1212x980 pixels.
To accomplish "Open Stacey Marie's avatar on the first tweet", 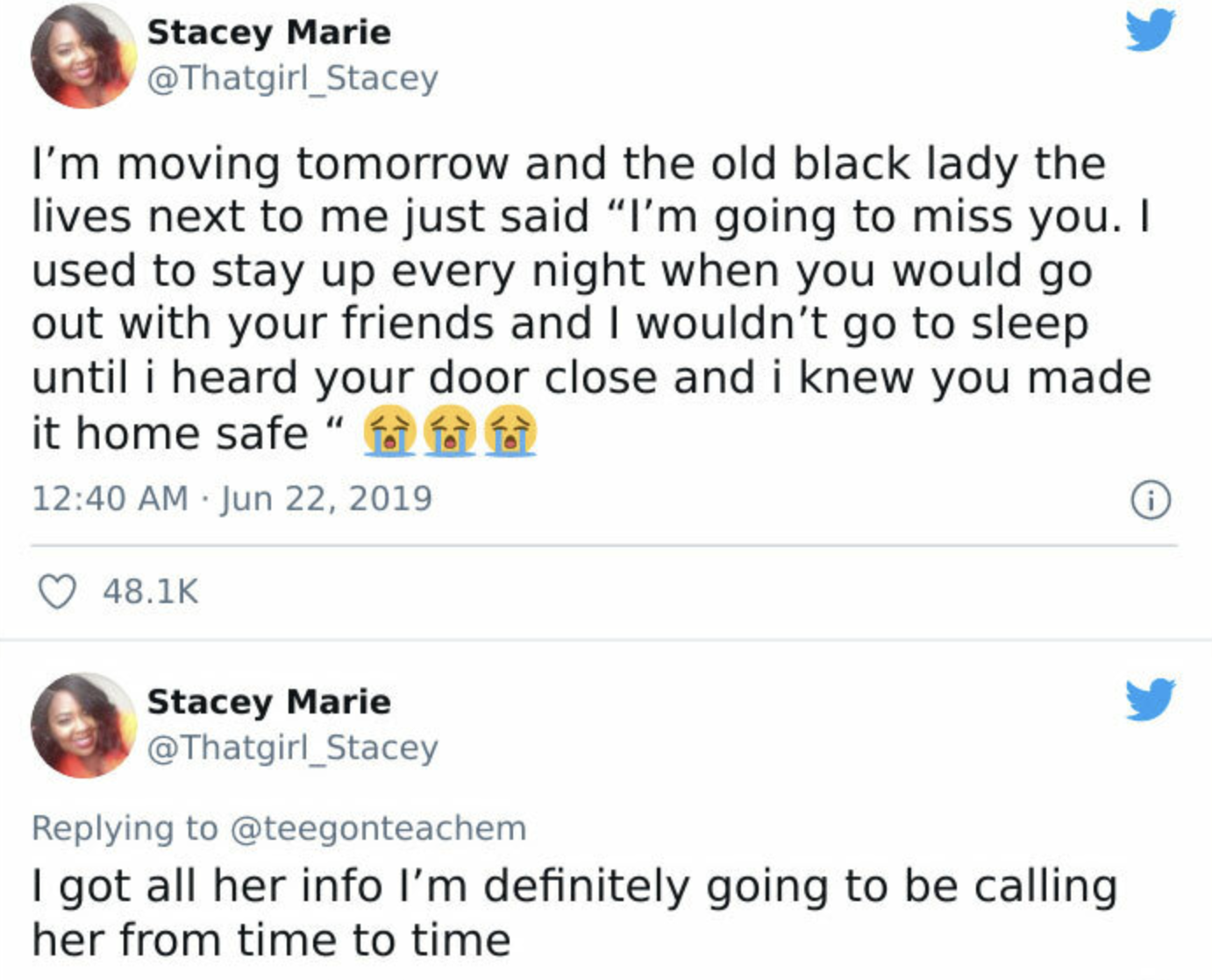I will click(82, 56).
